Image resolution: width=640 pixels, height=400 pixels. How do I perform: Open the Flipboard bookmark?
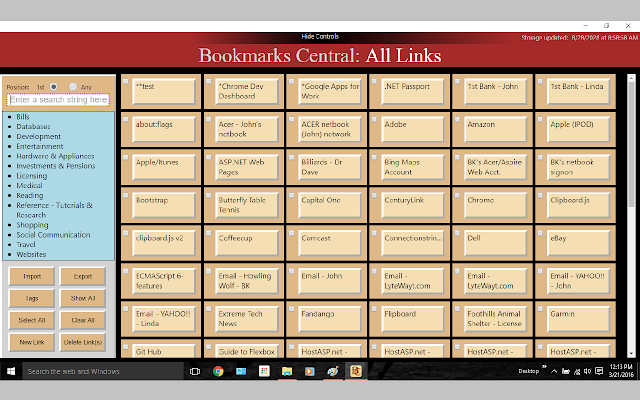tap(413, 319)
